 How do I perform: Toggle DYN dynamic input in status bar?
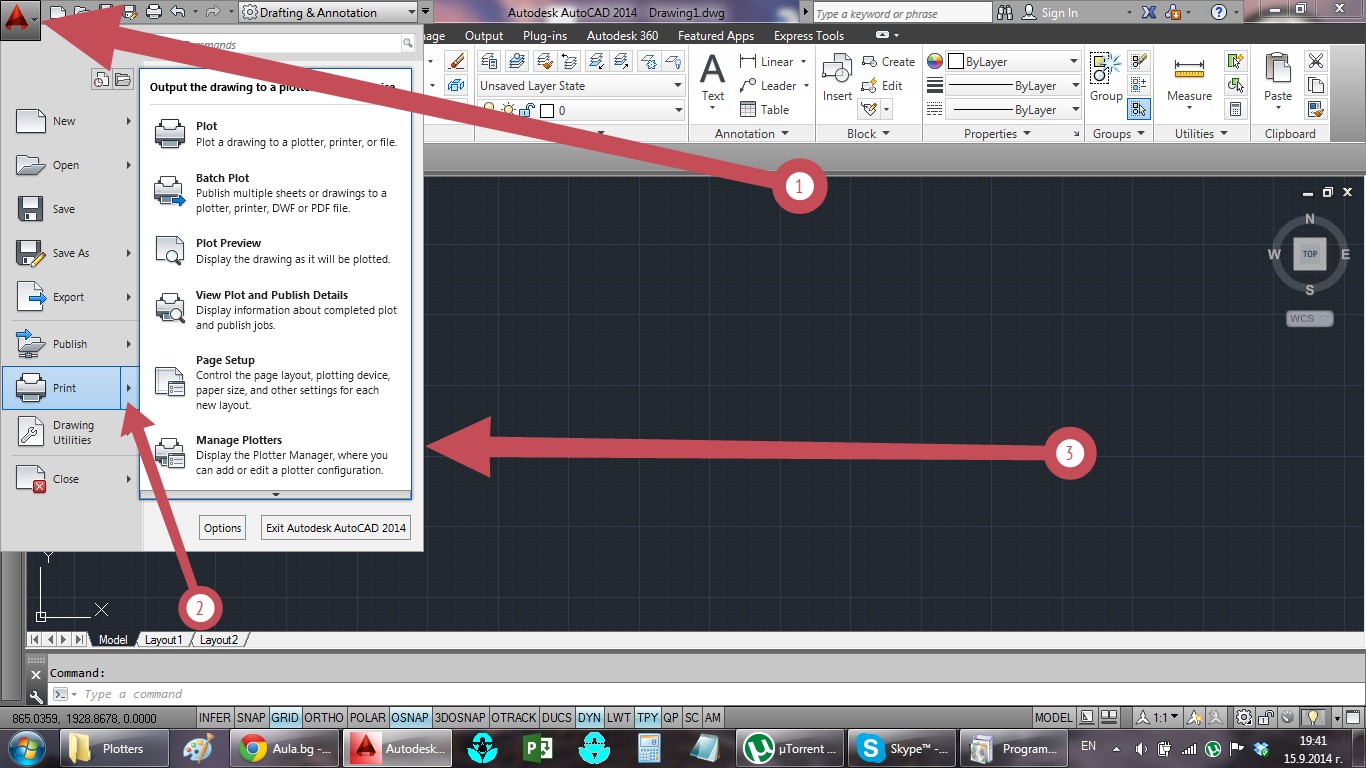[x=590, y=718]
